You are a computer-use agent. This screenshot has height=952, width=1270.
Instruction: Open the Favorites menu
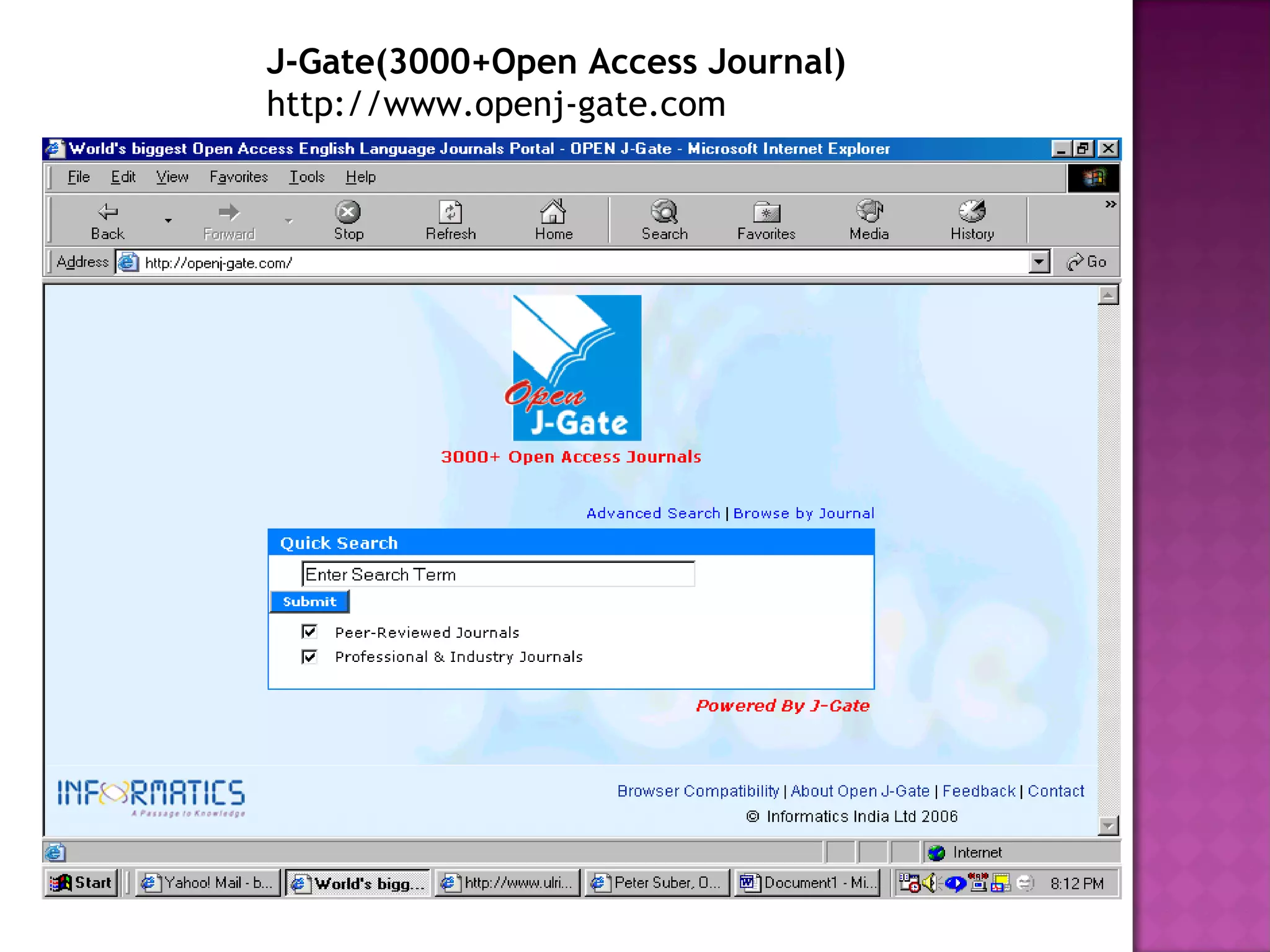[x=239, y=177]
